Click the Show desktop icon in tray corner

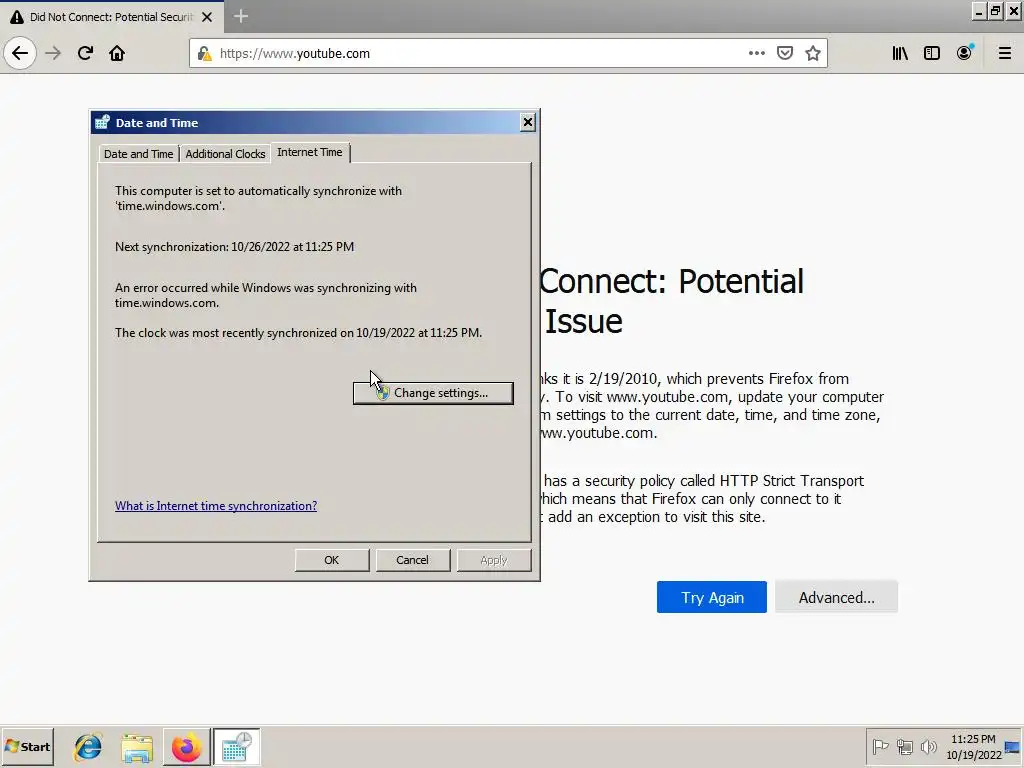click(1013, 747)
